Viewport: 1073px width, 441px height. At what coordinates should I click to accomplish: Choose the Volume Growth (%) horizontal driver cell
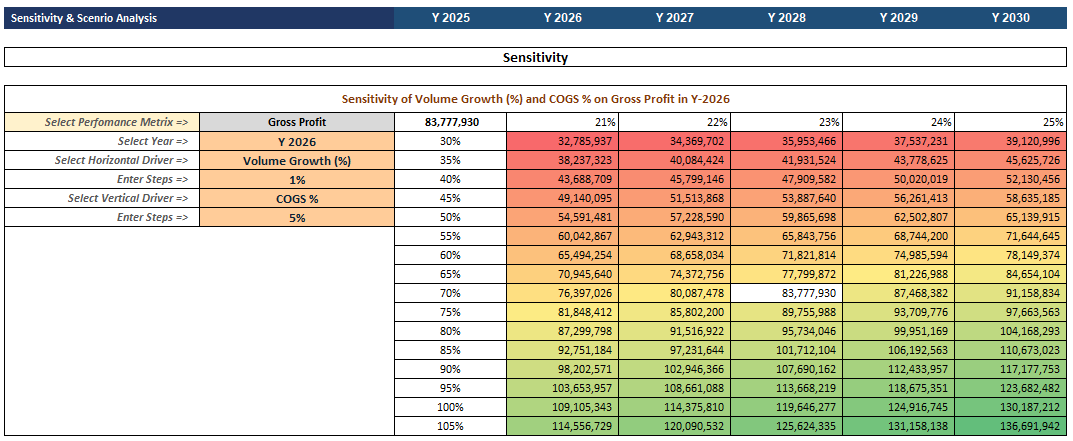297,161
